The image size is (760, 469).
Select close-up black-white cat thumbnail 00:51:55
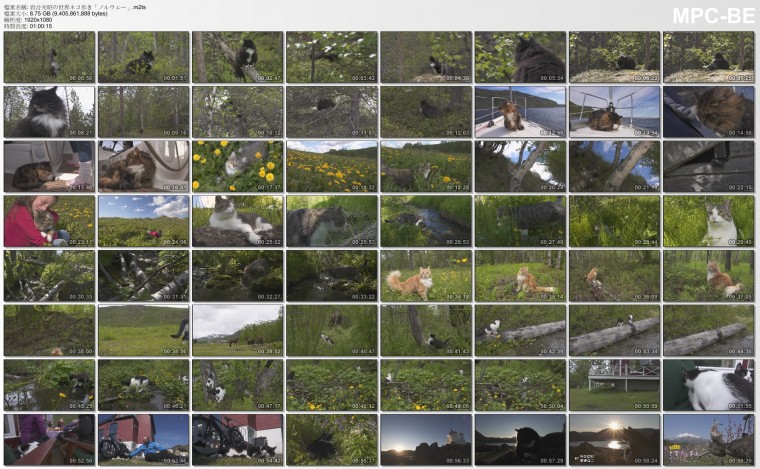click(709, 385)
